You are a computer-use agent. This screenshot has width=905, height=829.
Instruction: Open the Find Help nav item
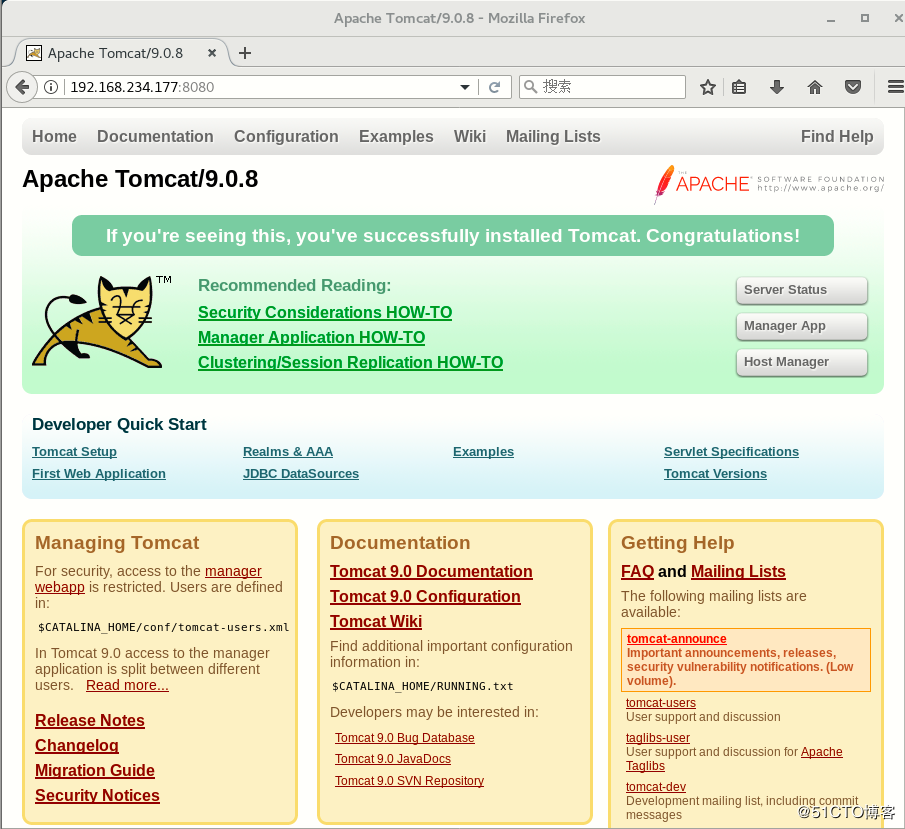(x=837, y=136)
